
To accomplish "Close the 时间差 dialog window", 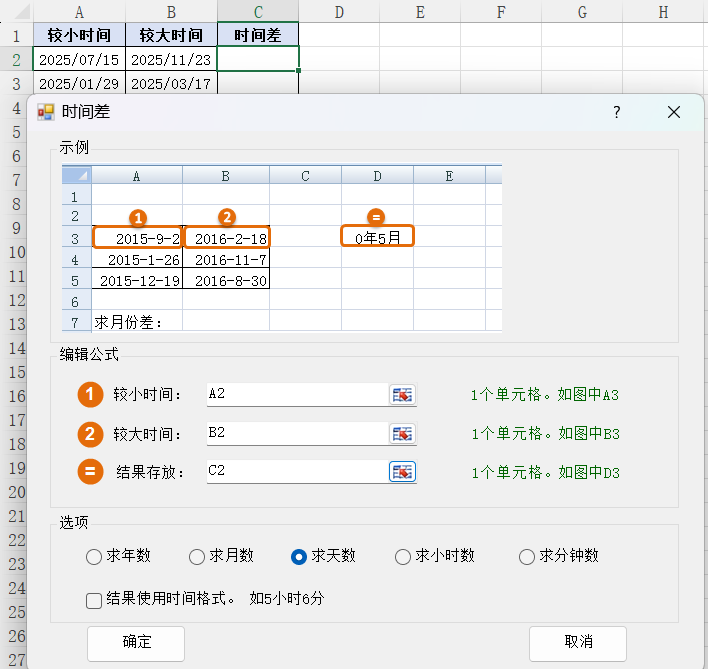I will coord(674,112).
